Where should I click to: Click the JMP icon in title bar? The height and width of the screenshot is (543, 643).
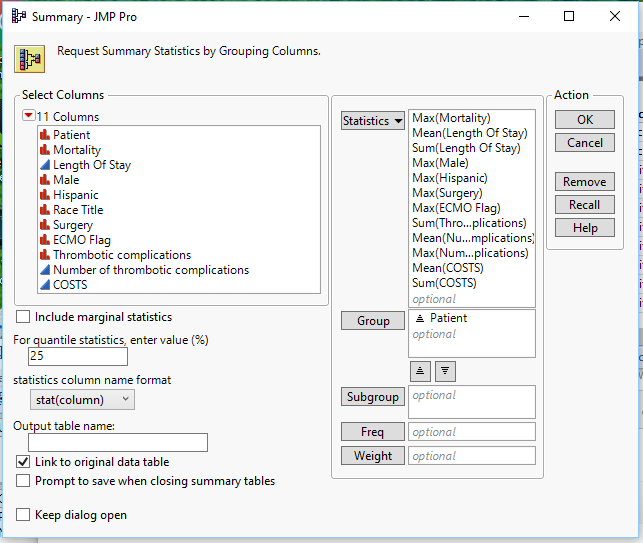(x=18, y=16)
